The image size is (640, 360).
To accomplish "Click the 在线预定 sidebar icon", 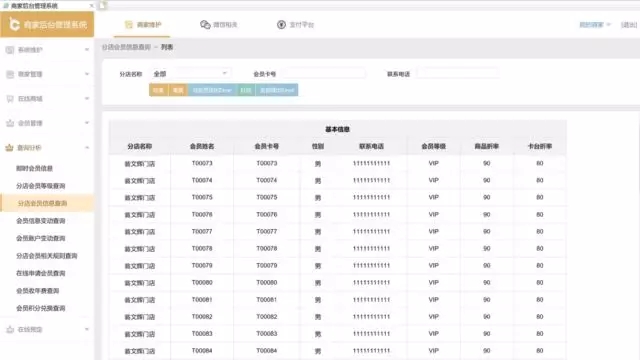I will [10, 329].
